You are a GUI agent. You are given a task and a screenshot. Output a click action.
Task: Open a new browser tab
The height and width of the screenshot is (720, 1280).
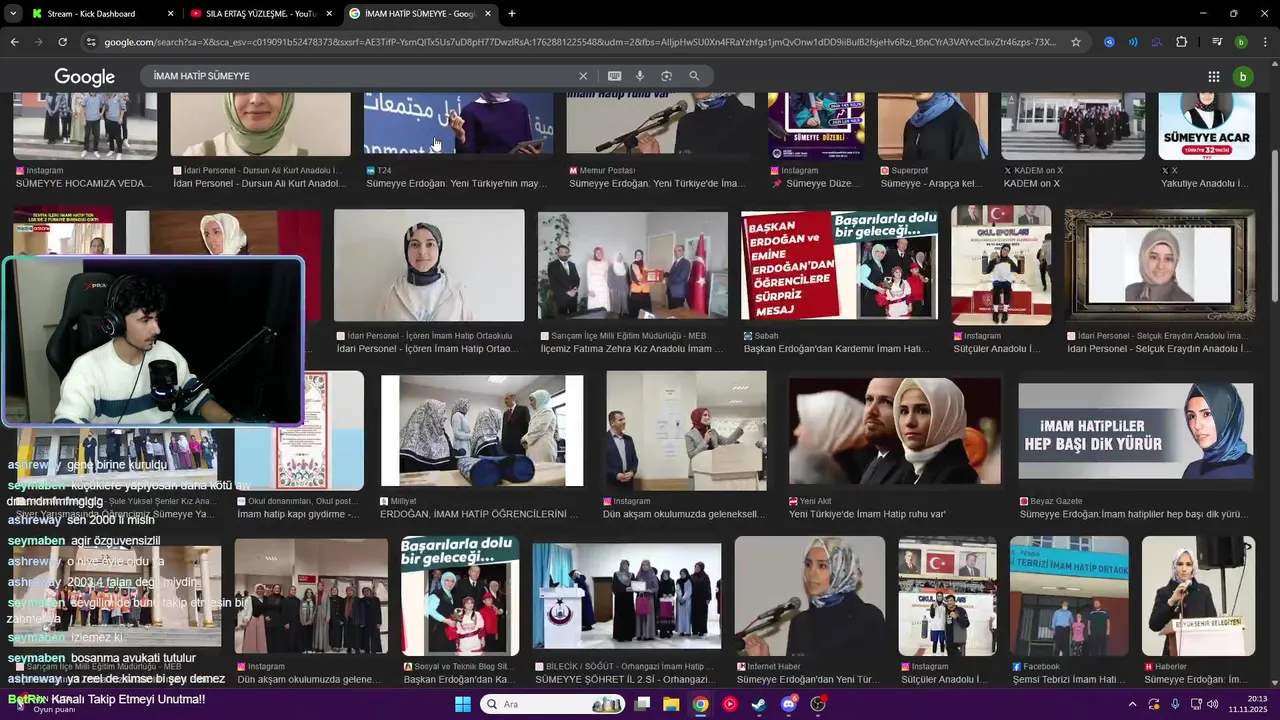point(512,14)
